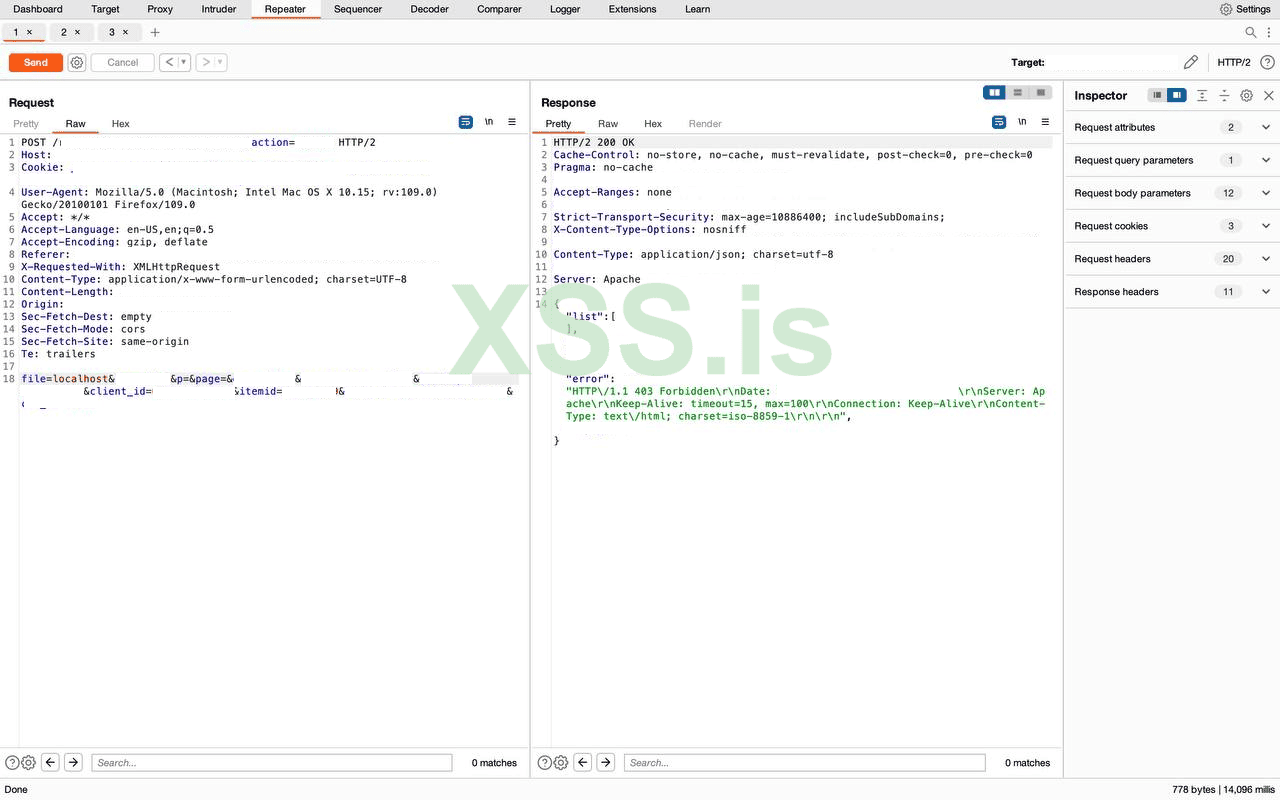1280x800 pixels.
Task: Focus the Response search input field
Action: pos(805,762)
